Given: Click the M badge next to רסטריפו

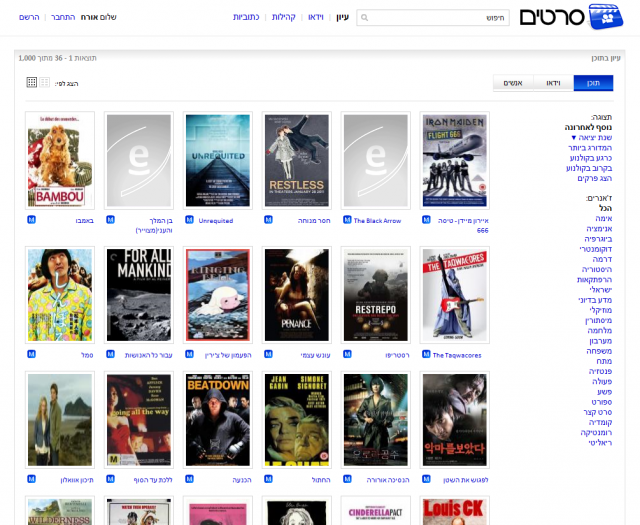Looking at the screenshot, I should click(347, 354).
